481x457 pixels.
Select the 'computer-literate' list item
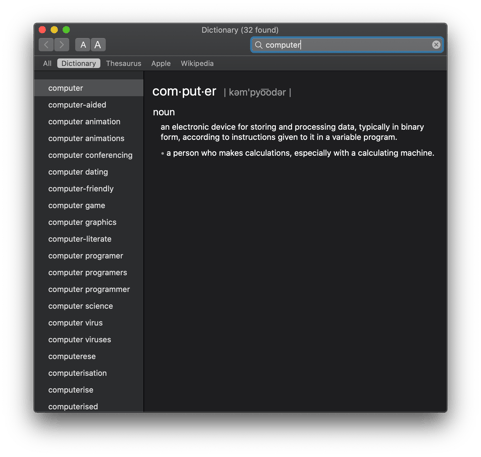89,239
